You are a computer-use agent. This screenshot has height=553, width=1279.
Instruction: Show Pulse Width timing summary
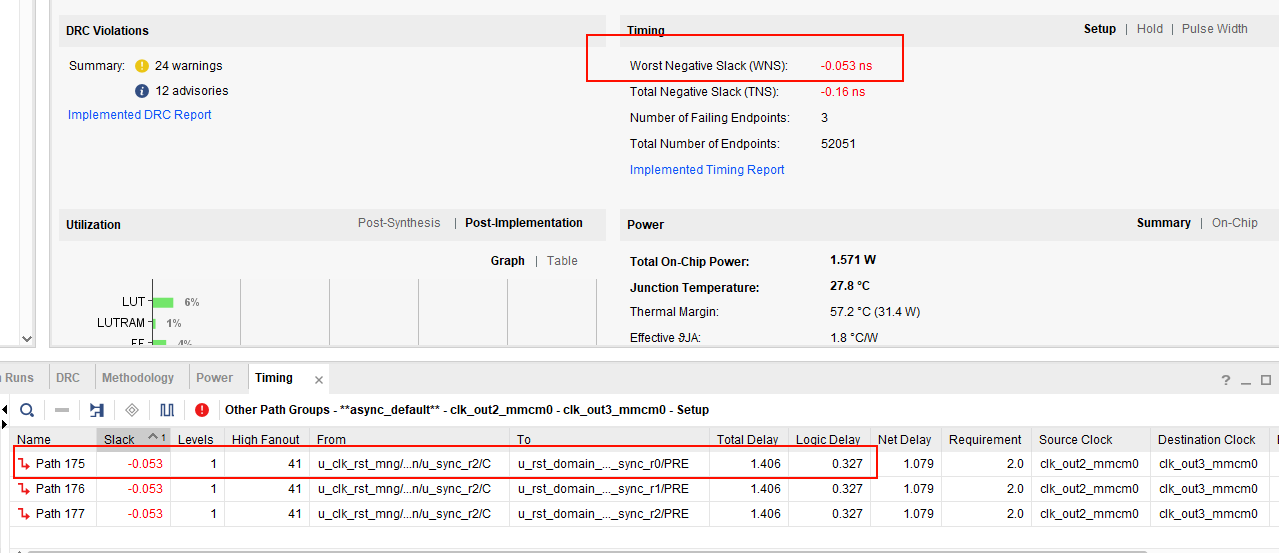click(1214, 29)
